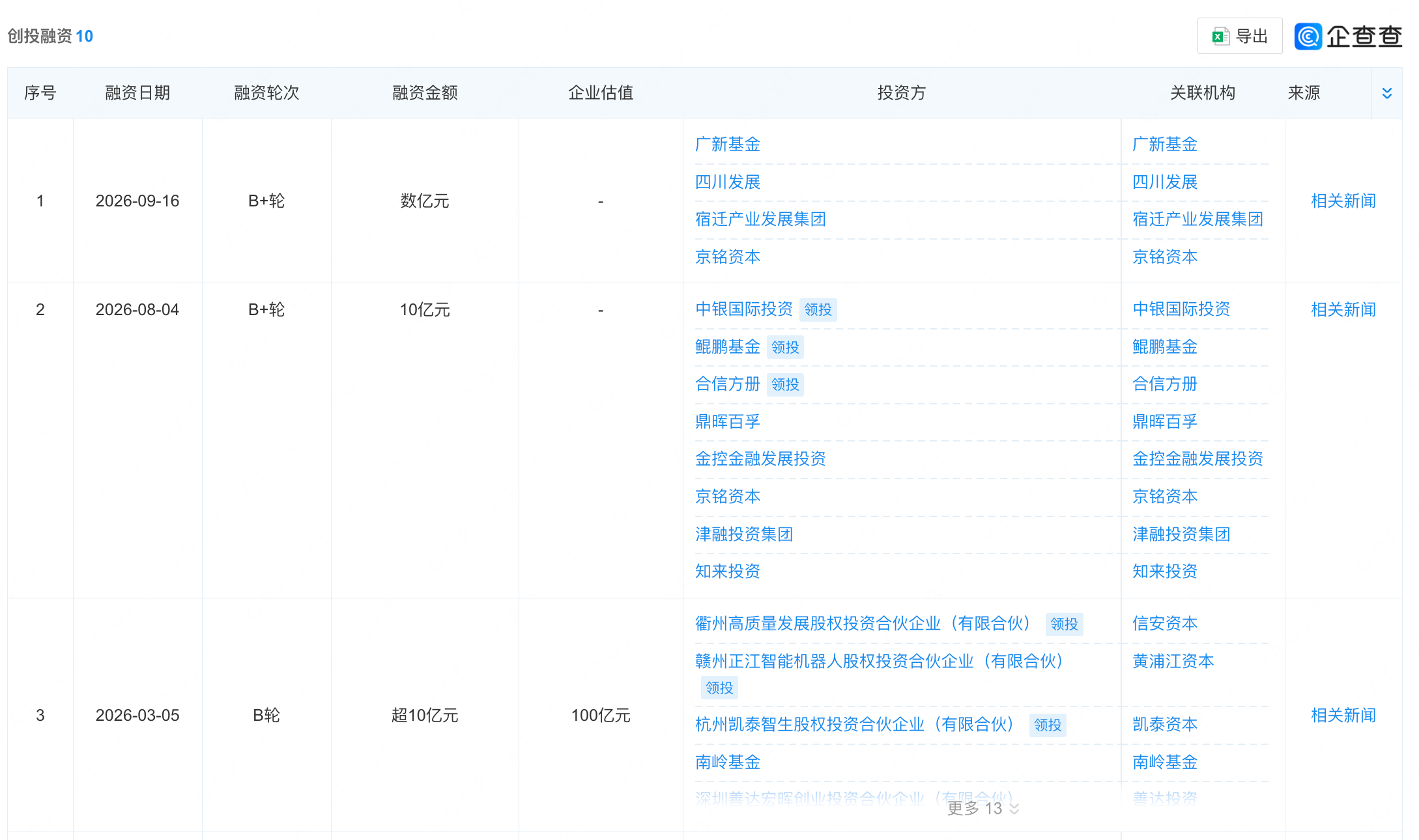Open 中银国际投资 in 关联机构 column
This screenshot has height=840, width=1419.
pyautogui.click(x=1181, y=309)
